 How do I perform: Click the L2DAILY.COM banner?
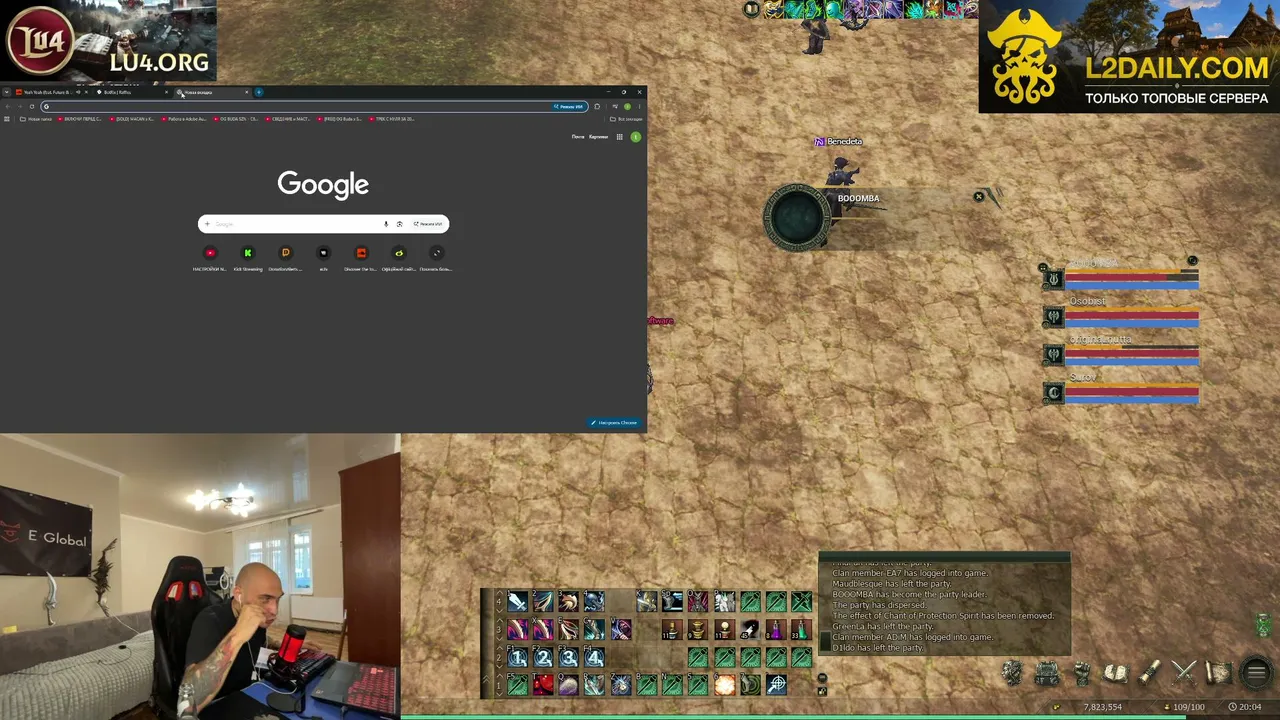tap(1129, 56)
